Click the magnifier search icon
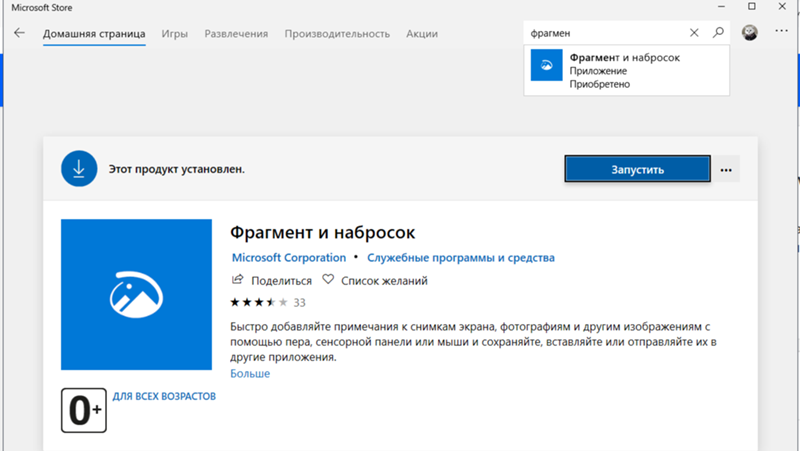This screenshot has height=451, width=800. click(x=718, y=33)
